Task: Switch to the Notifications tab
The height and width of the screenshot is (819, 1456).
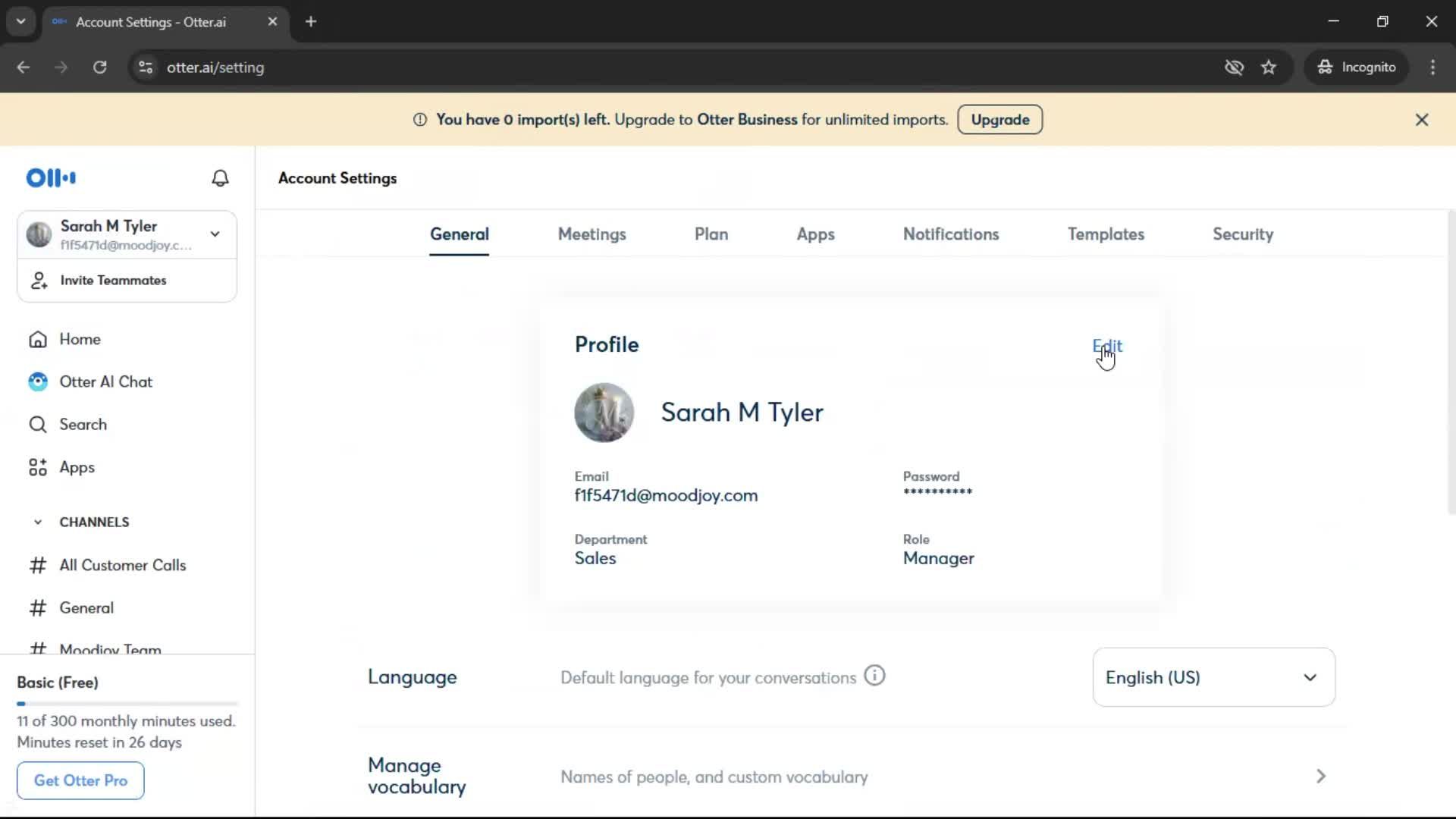Action: pyautogui.click(x=951, y=234)
